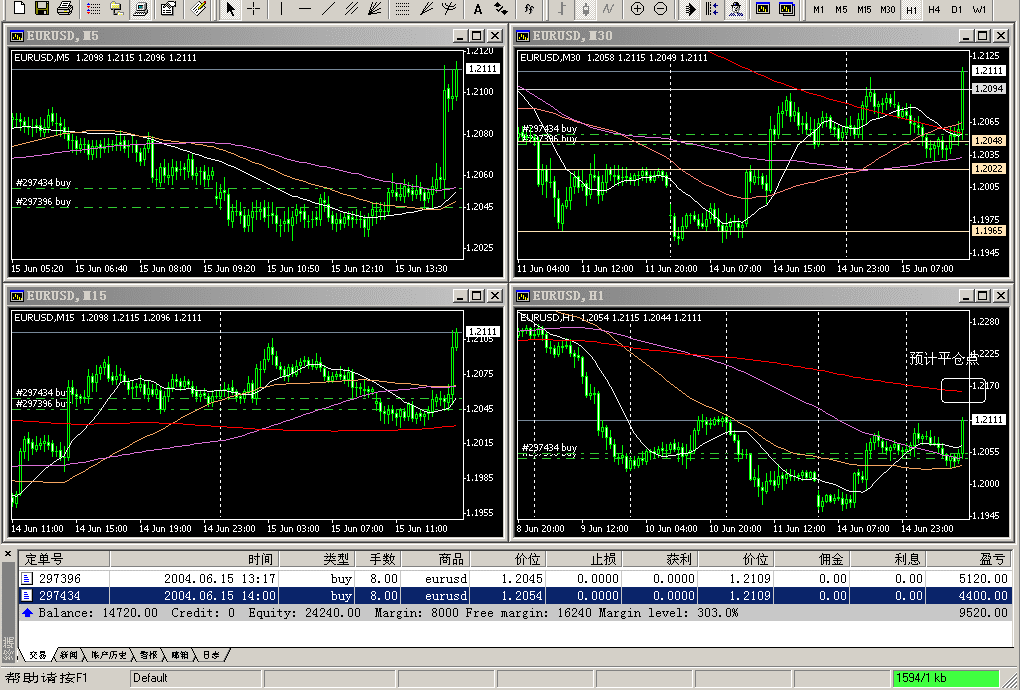Sort orders by 手数 column header
Screen dimensions: 1020x690
click(x=379, y=559)
